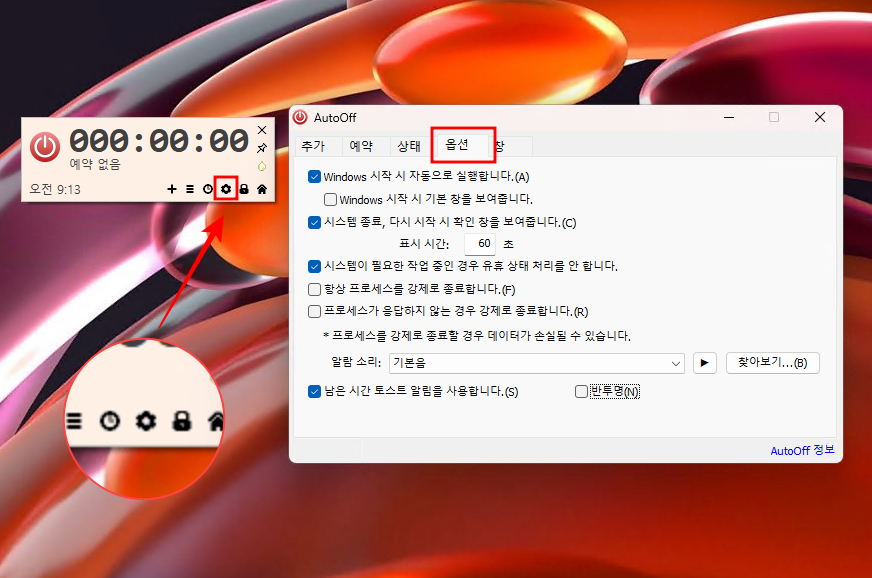Click the 000:00:00 timer display
This screenshot has height=578, width=872.
pos(159,141)
